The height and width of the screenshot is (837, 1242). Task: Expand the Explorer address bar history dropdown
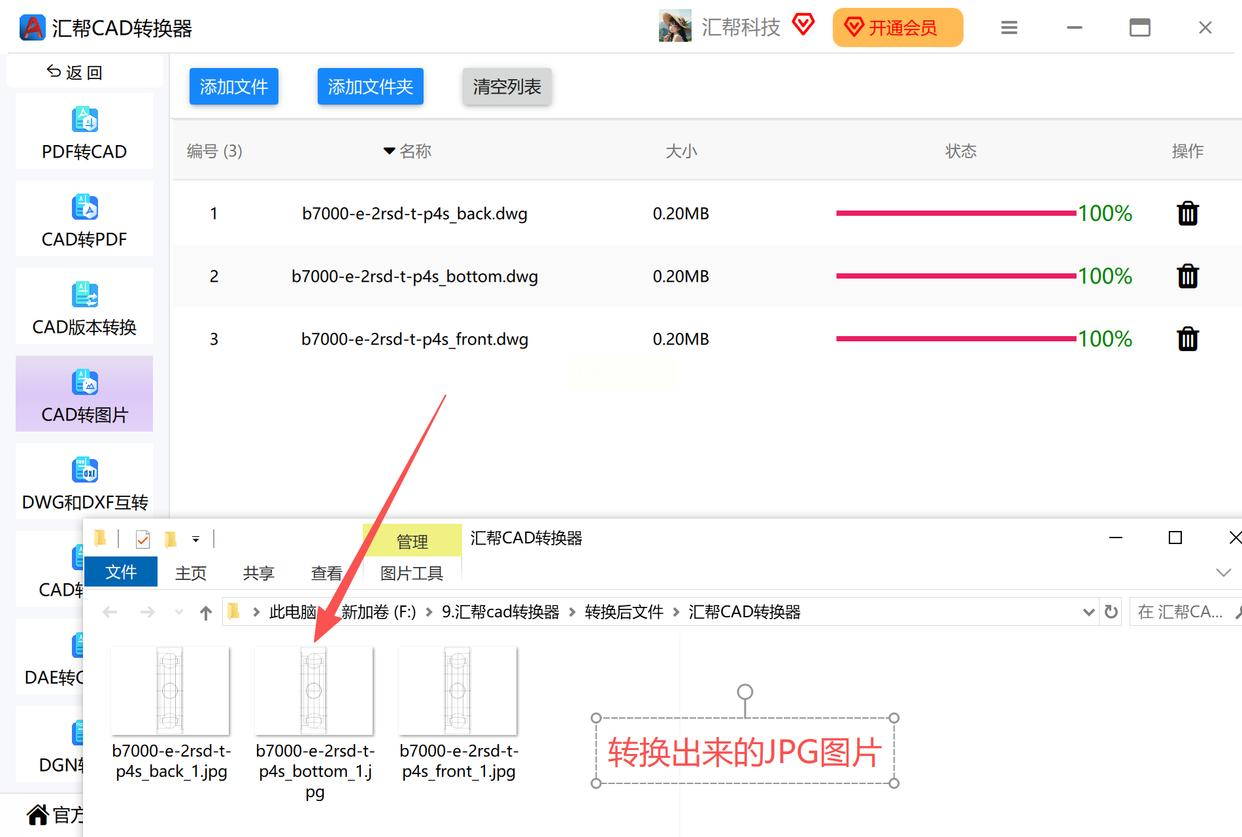1089,612
